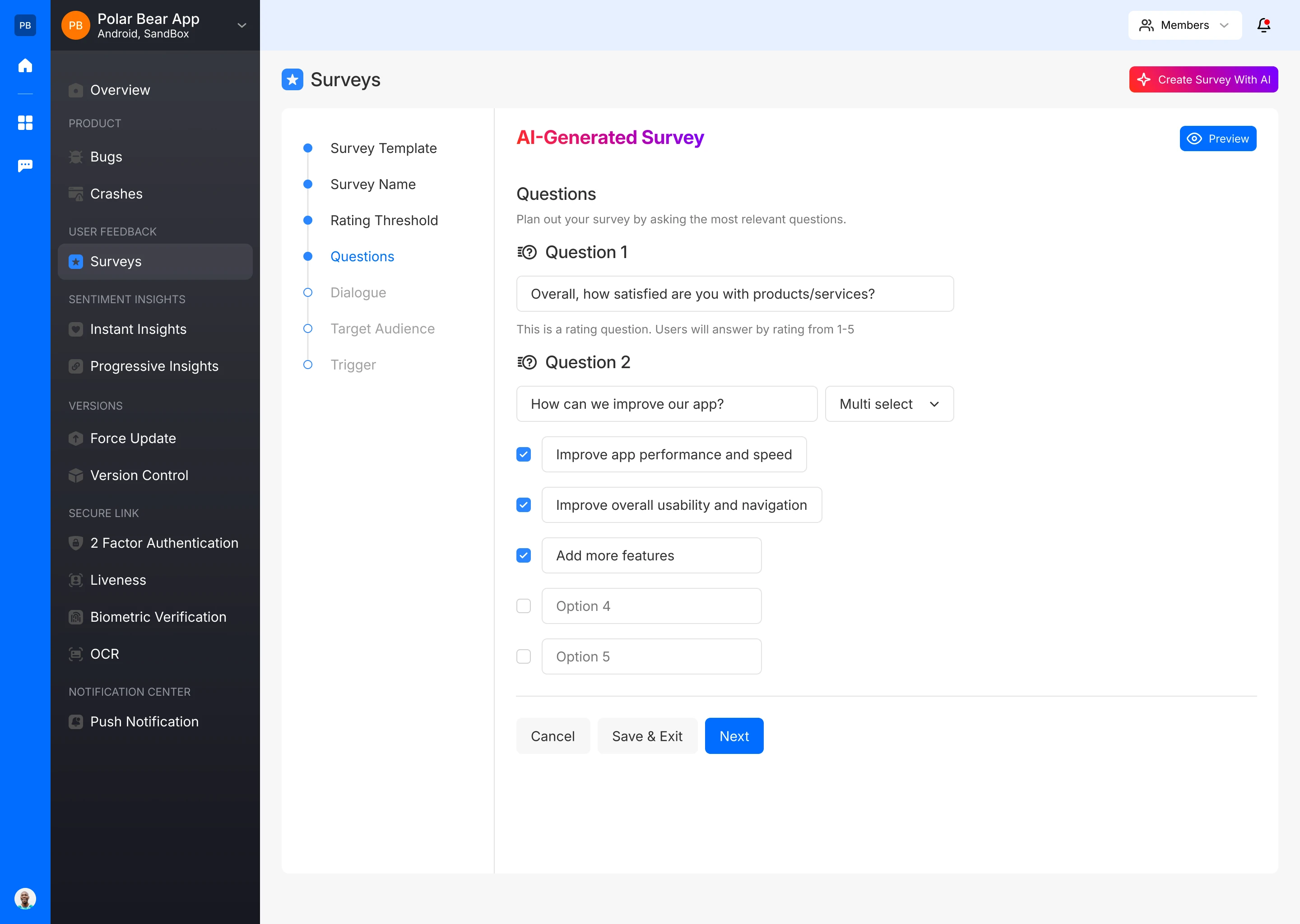The width and height of the screenshot is (1300, 924).
Task: Click the user avatar at bottom left
Action: pyautogui.click(x=25, y=898)
